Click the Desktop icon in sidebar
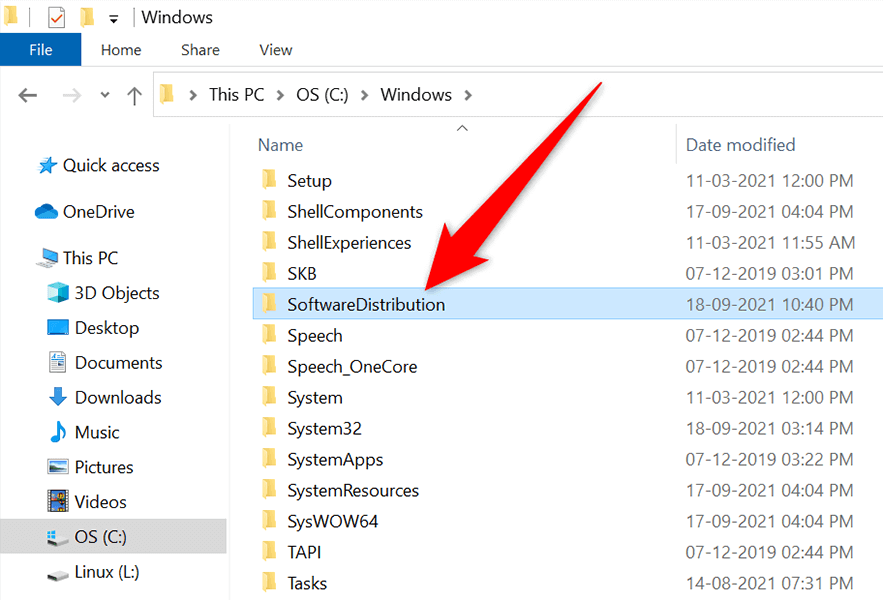The width and height of the screenshot is (883, 600). click(x=58, y=328)
